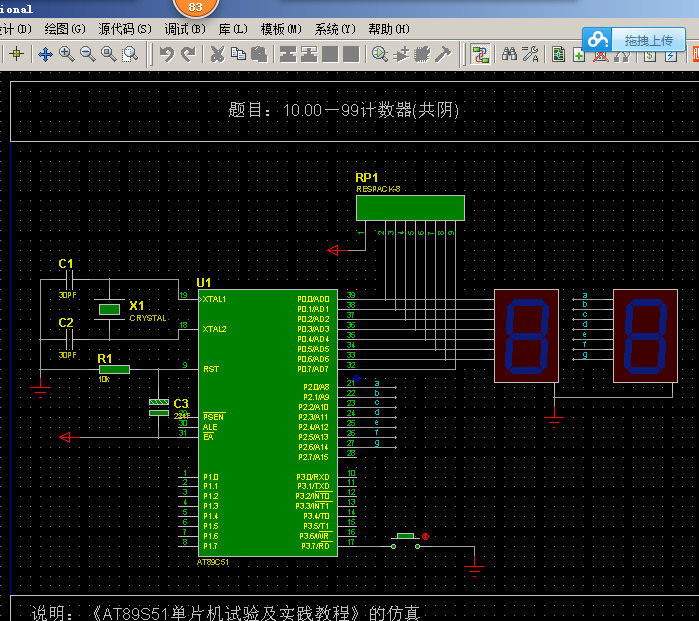Image resolution: width=699 pixels, height=621 pixels.
Task: Click the orange 83 badge
Action: click(196, 7)
